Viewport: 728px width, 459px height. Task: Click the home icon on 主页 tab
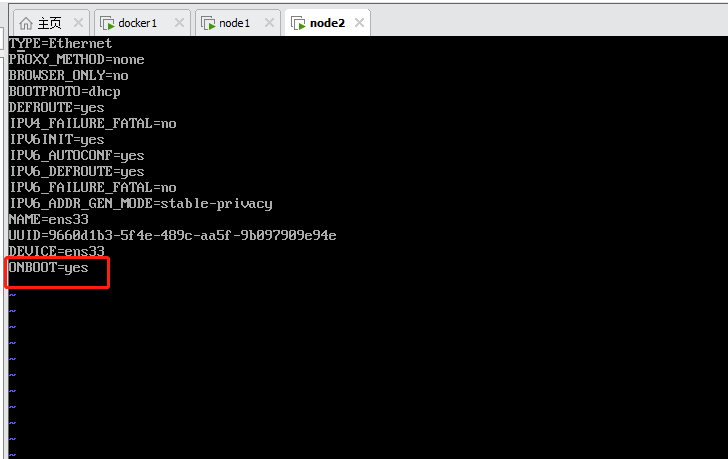coord(26,23)
